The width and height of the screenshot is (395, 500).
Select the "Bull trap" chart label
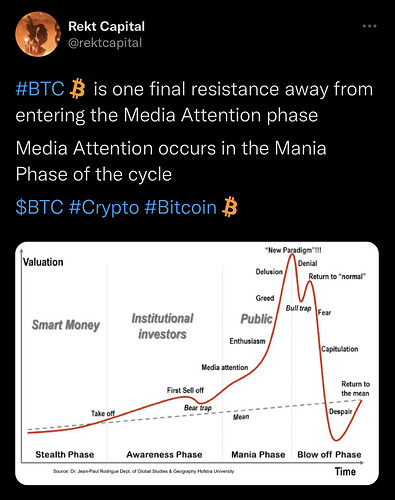coord(298,308)
